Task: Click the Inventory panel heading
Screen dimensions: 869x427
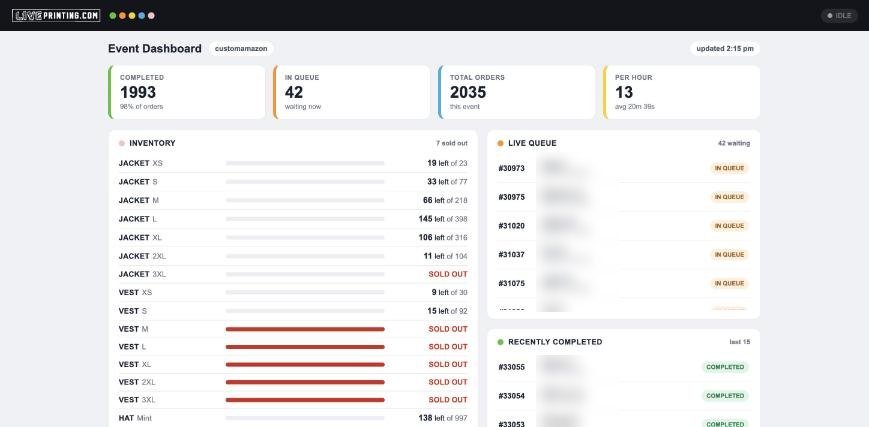Action: point(152,143)
